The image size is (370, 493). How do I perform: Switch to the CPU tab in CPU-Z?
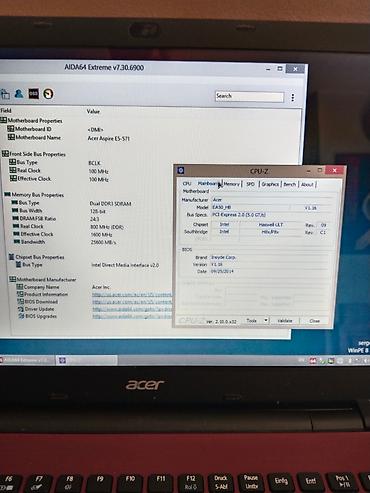pyautogui.click(x=187, y=183)
